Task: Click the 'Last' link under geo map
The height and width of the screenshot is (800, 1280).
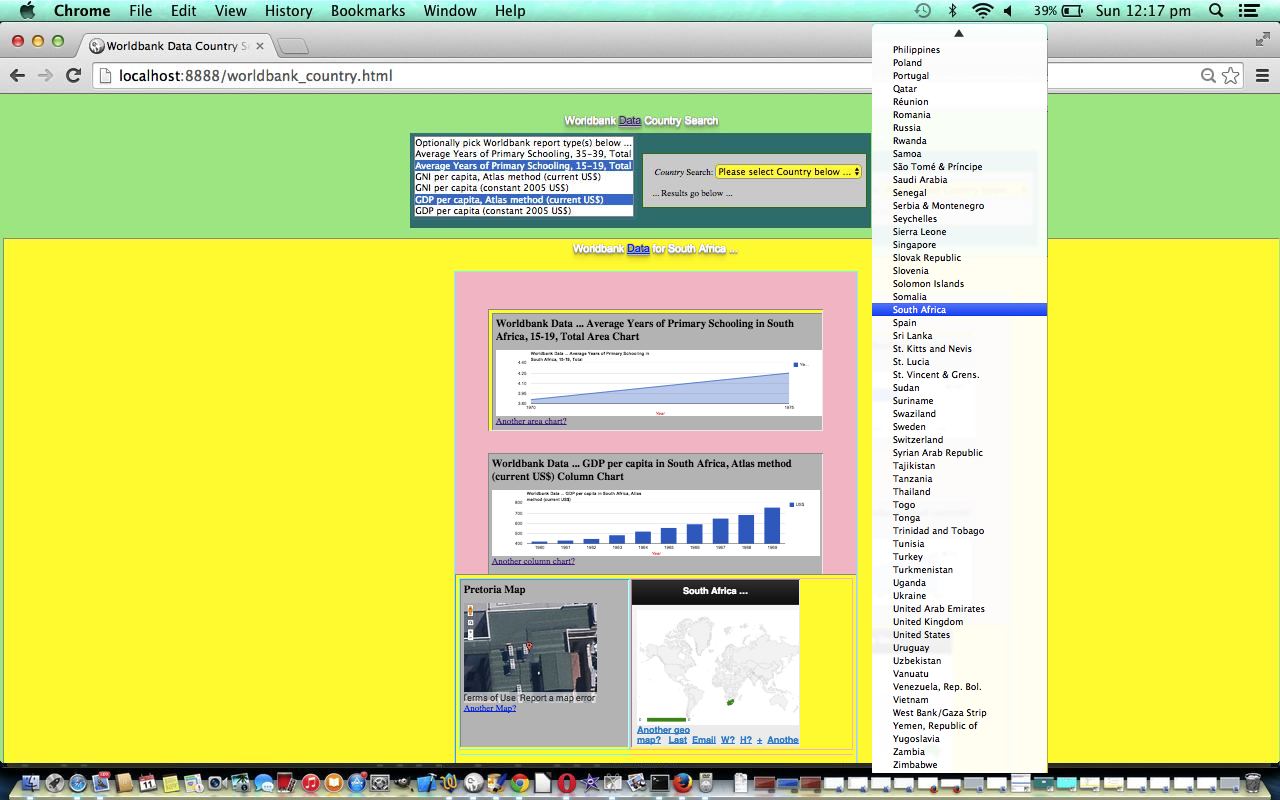Action: coord(678,740)
